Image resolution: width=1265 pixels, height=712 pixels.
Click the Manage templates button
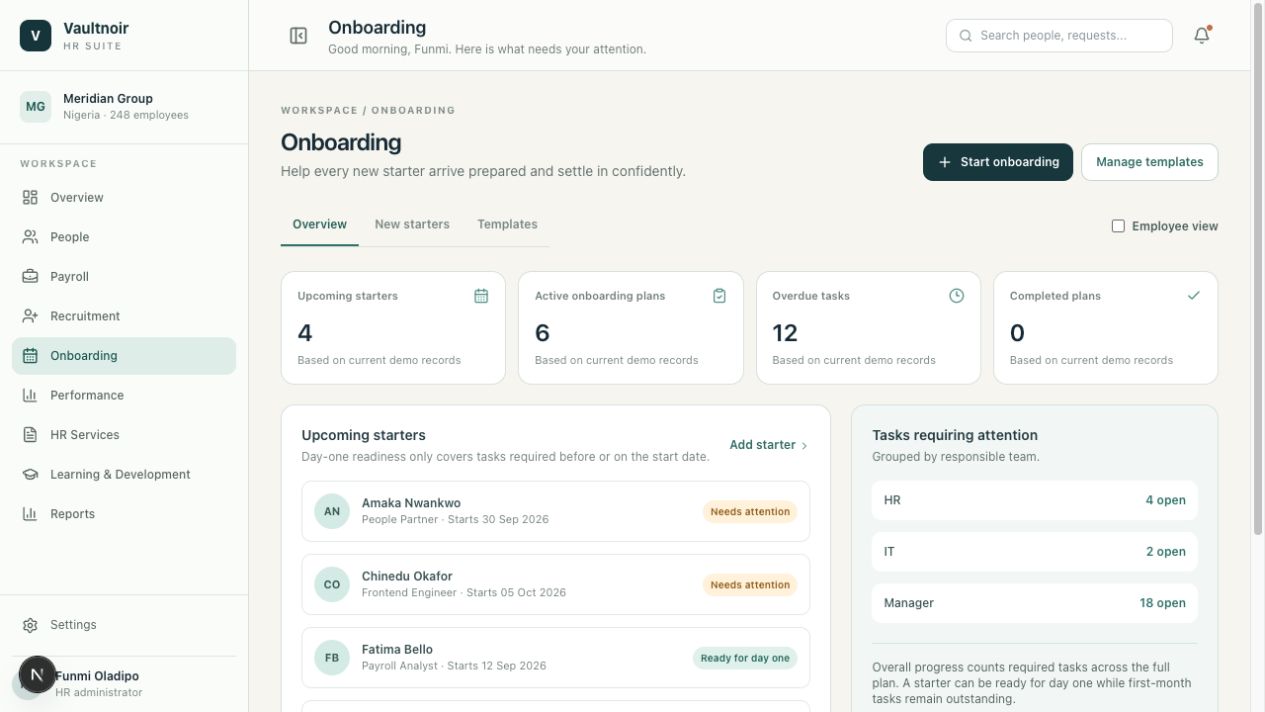pos(1150,162)
